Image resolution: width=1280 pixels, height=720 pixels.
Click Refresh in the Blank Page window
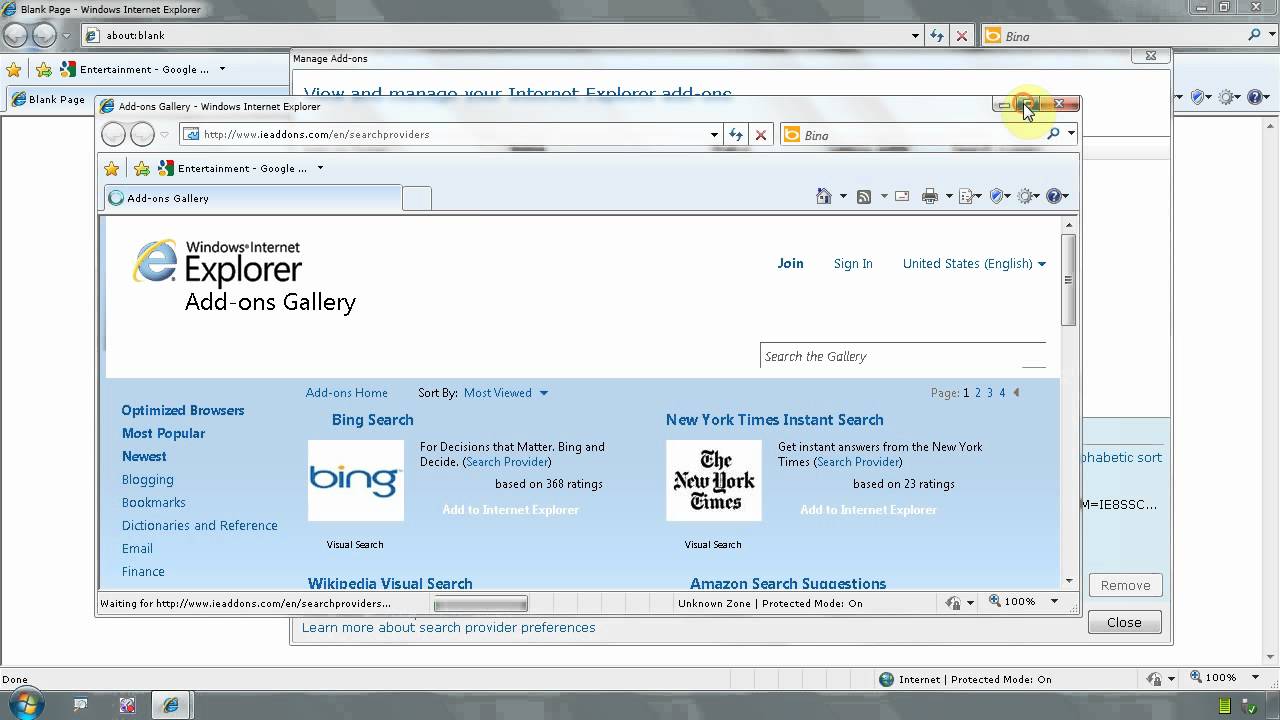pyautogui.click(x=937, y=36)
